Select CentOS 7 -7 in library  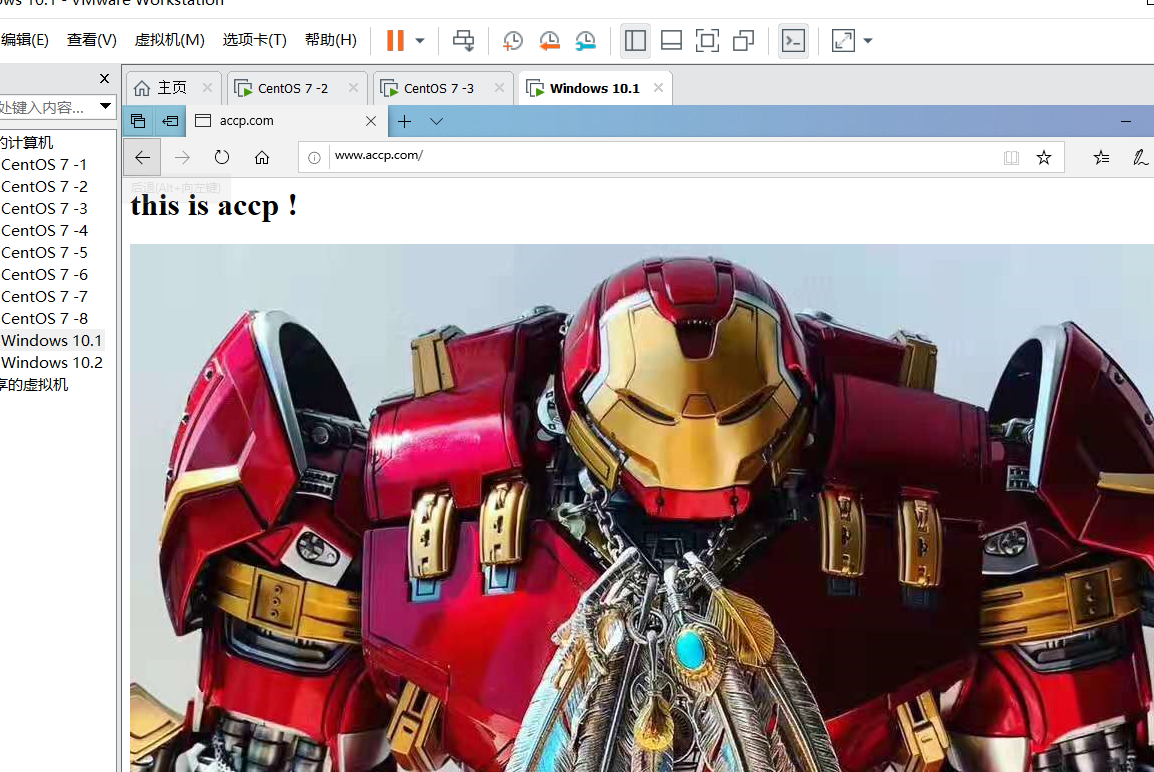44,297
